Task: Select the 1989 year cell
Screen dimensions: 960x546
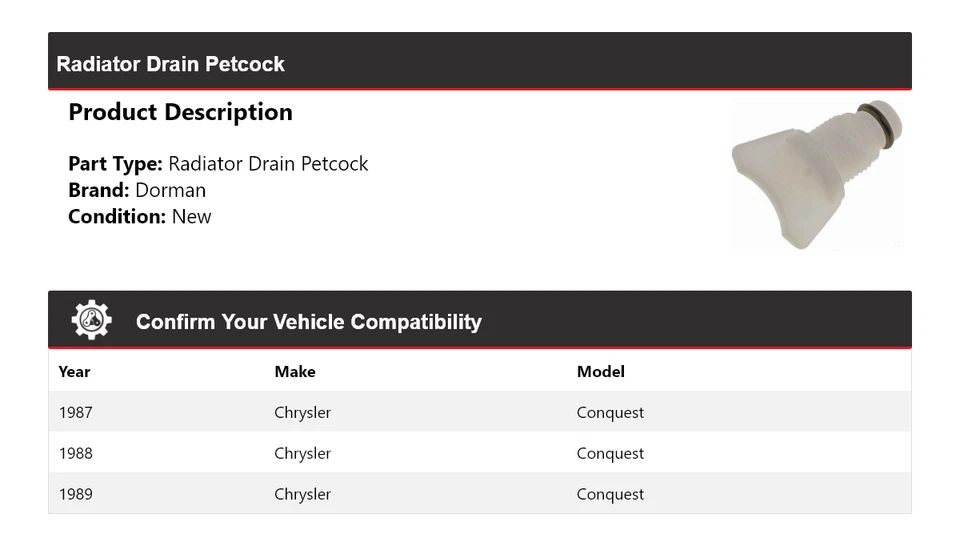Action: [76, 494]
